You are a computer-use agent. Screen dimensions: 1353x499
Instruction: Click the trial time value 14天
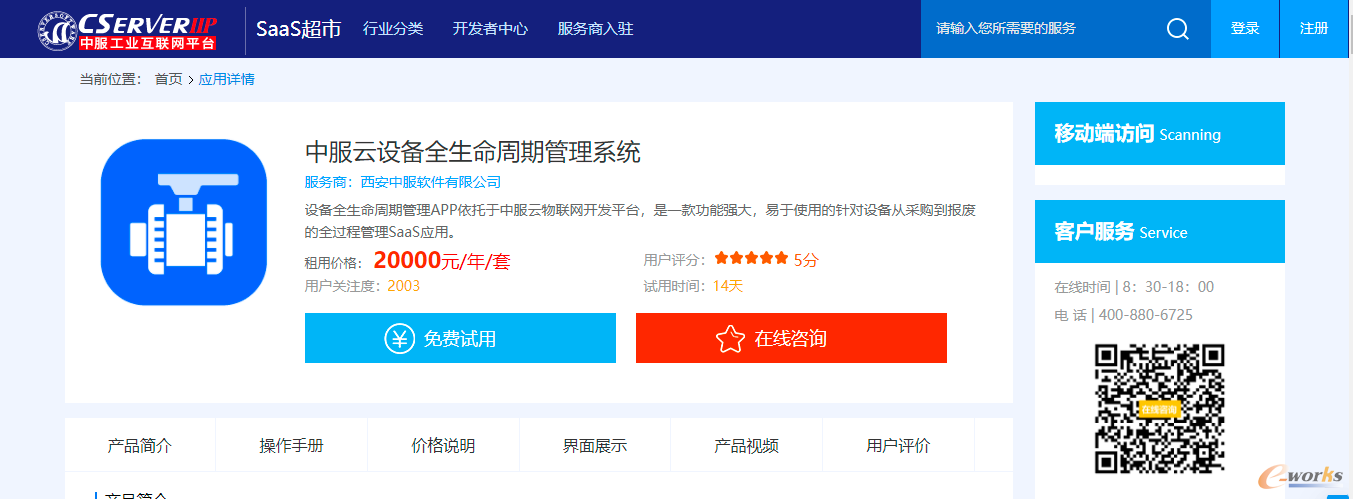coord(728,285)
